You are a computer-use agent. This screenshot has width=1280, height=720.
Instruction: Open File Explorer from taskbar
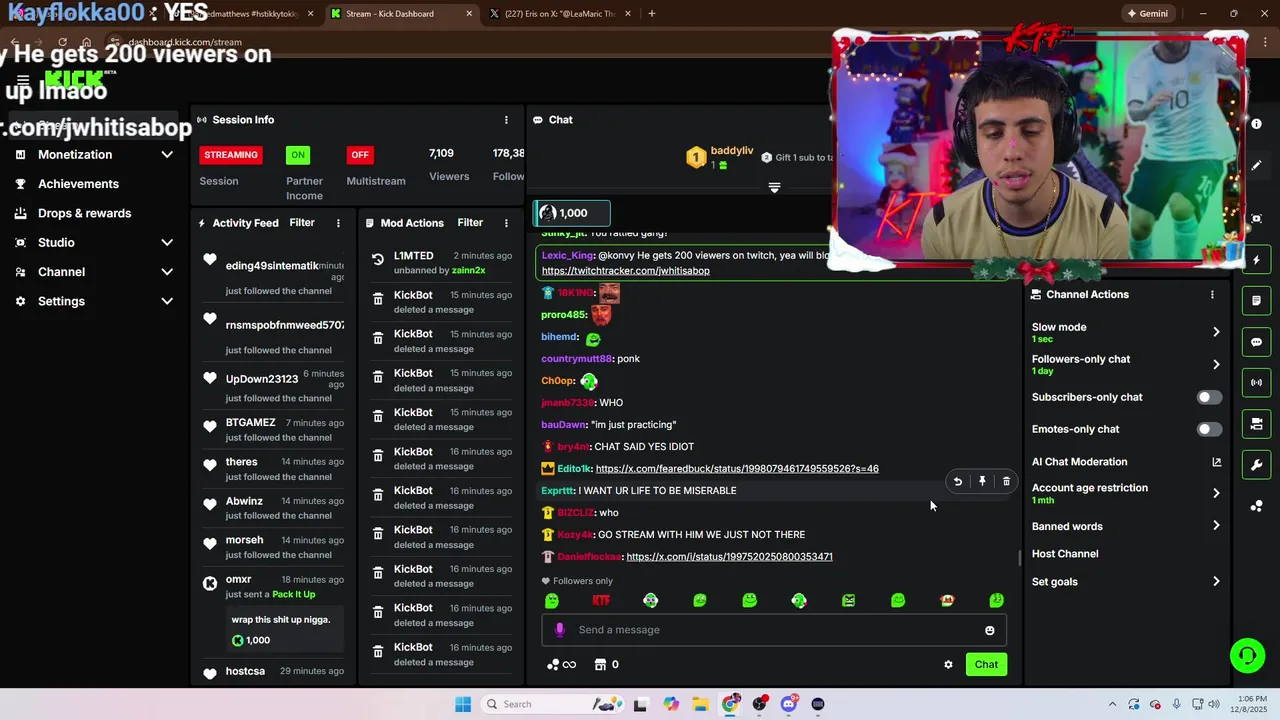click(700, 704)
